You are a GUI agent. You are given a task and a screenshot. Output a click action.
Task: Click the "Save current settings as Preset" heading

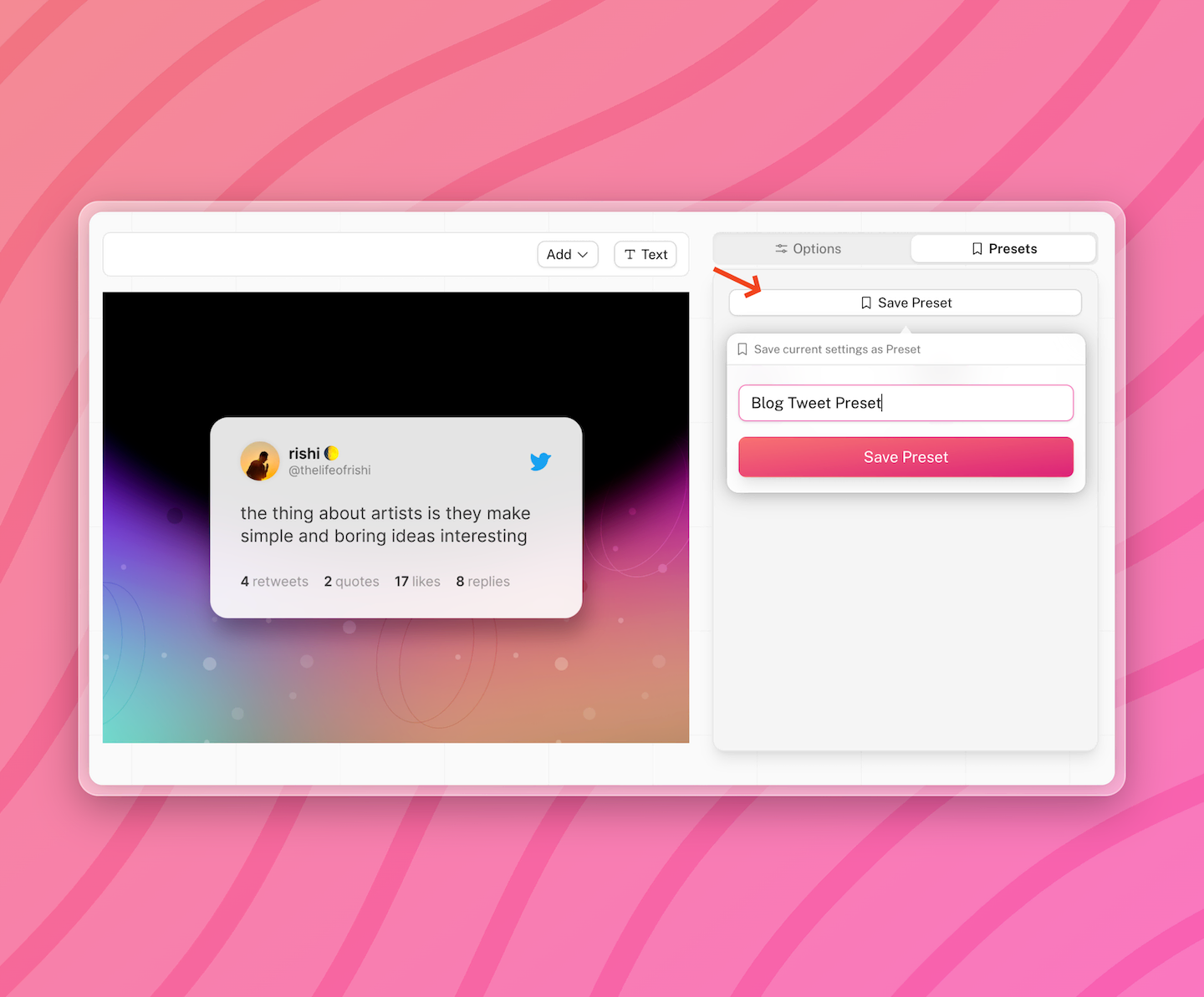tap(837, 349)
